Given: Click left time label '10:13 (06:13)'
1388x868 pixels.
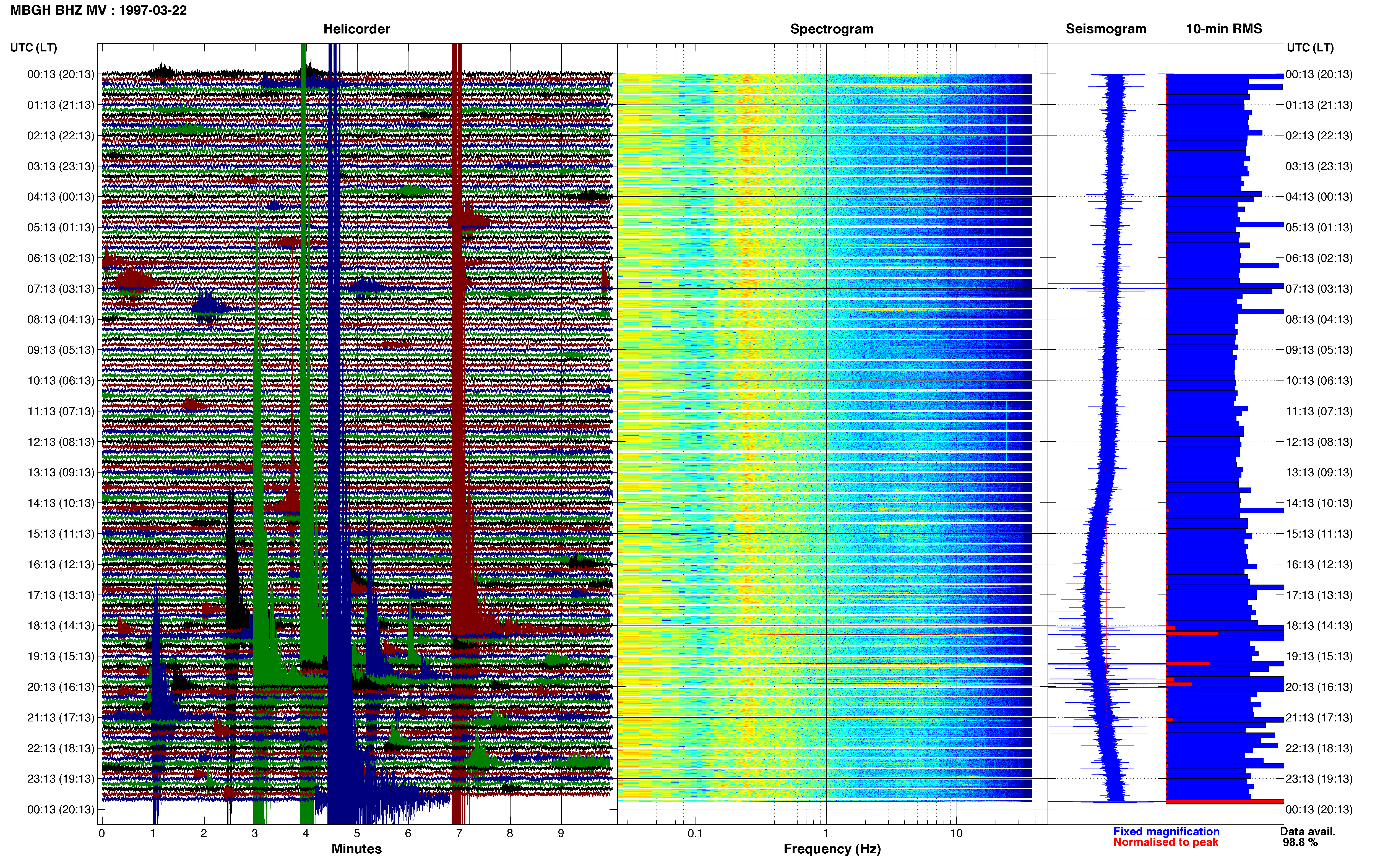Looking at the screenshot, I should (x=61, y=380).
